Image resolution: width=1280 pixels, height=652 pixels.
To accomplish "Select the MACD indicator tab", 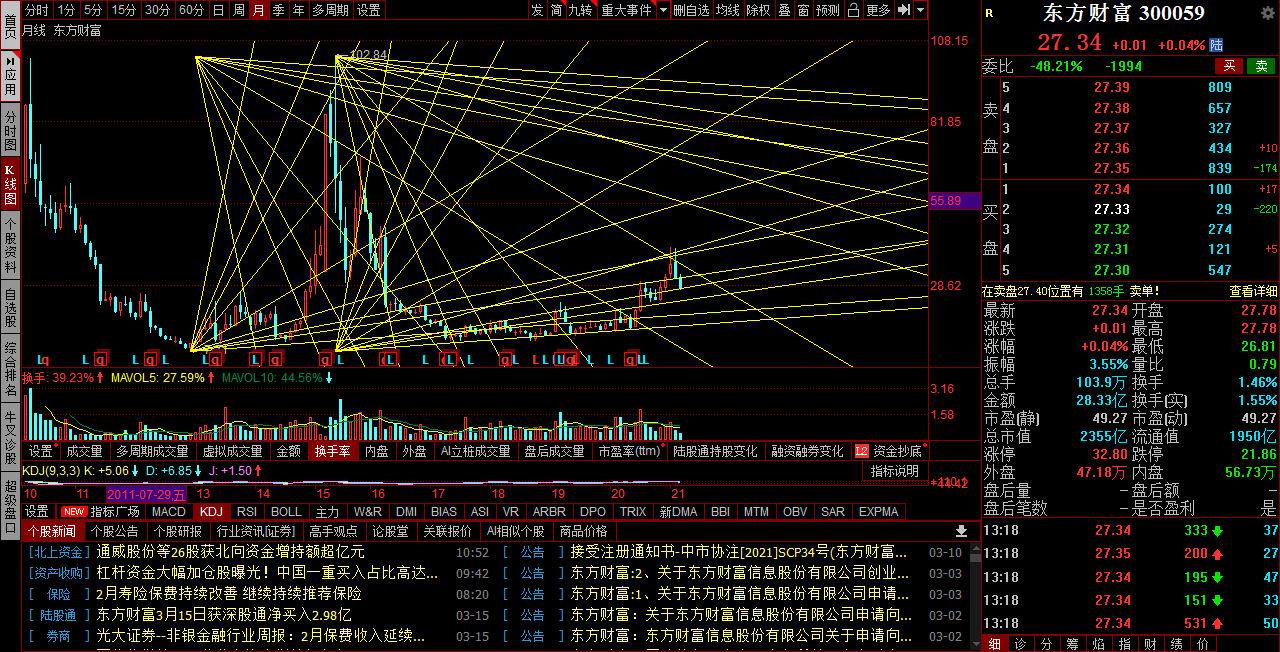I will [168, 511].
